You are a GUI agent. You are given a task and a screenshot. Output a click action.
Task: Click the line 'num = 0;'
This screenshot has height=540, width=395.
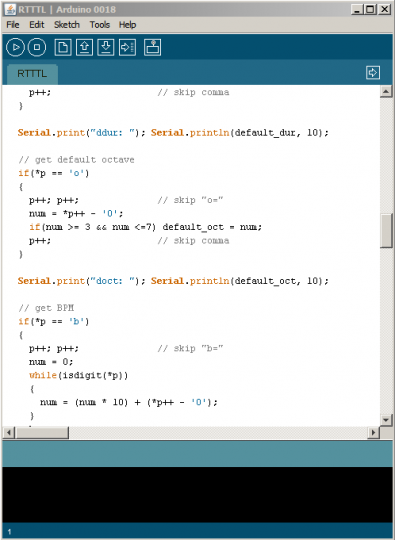[51, 362]
